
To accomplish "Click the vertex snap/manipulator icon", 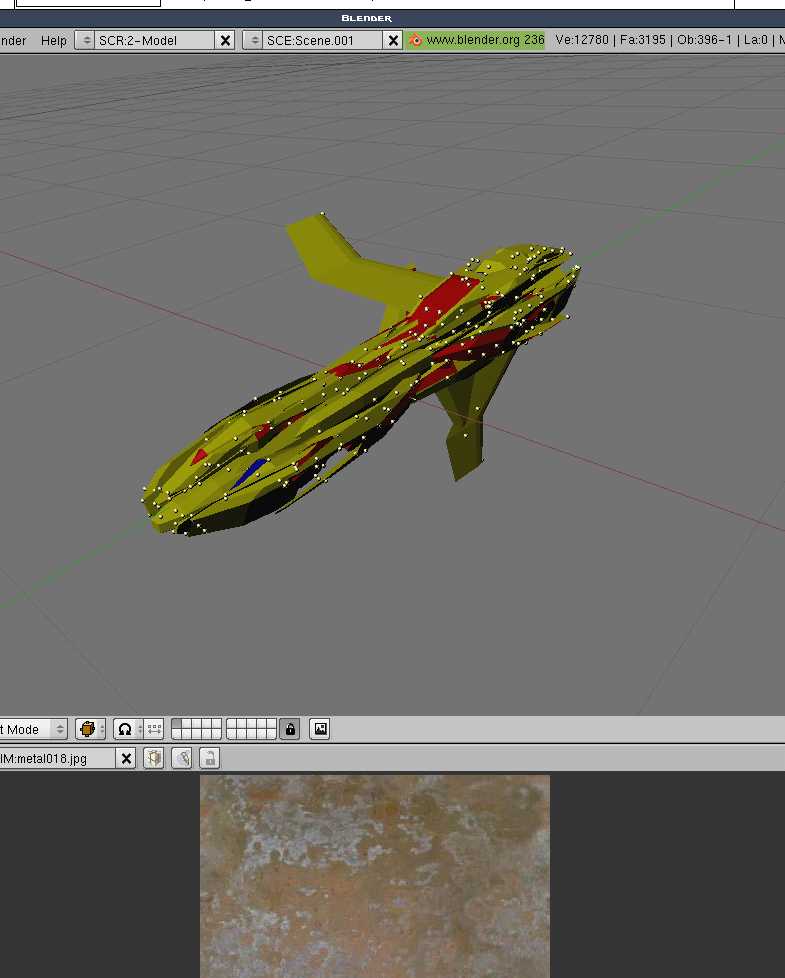I will tap(154, 729).
